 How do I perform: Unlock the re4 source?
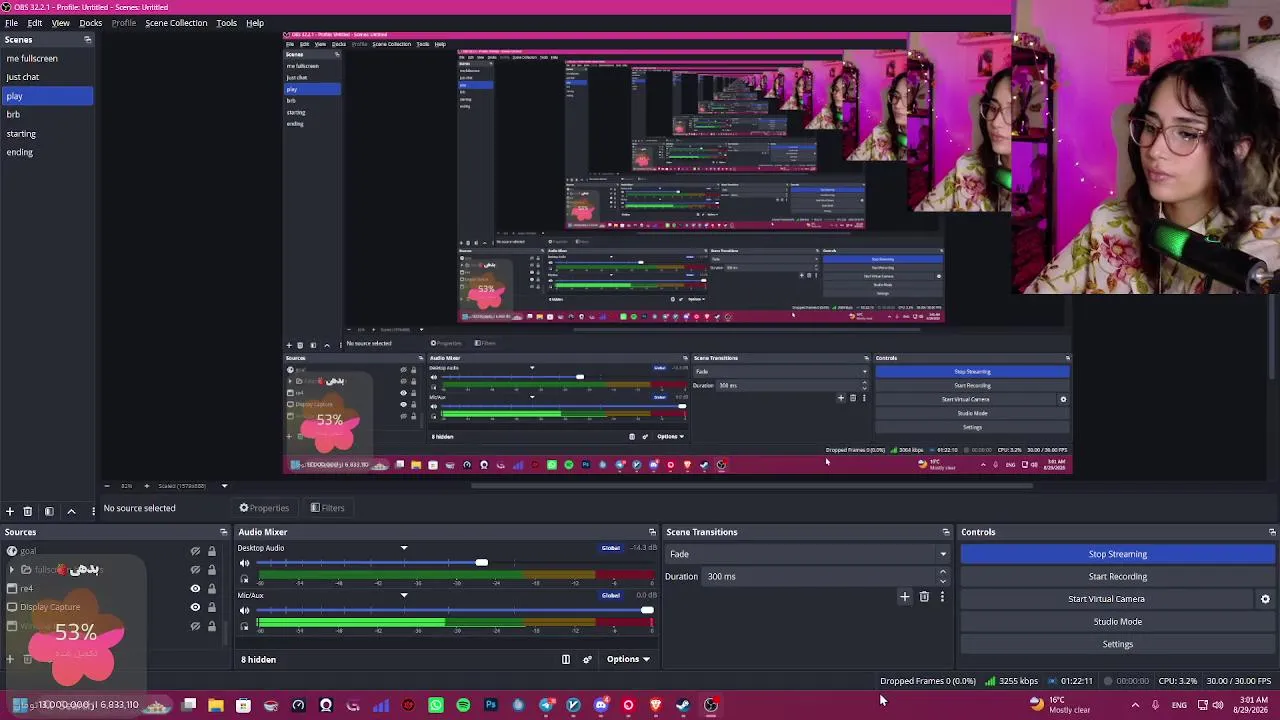pyautogui.click(x=211, y=589)
